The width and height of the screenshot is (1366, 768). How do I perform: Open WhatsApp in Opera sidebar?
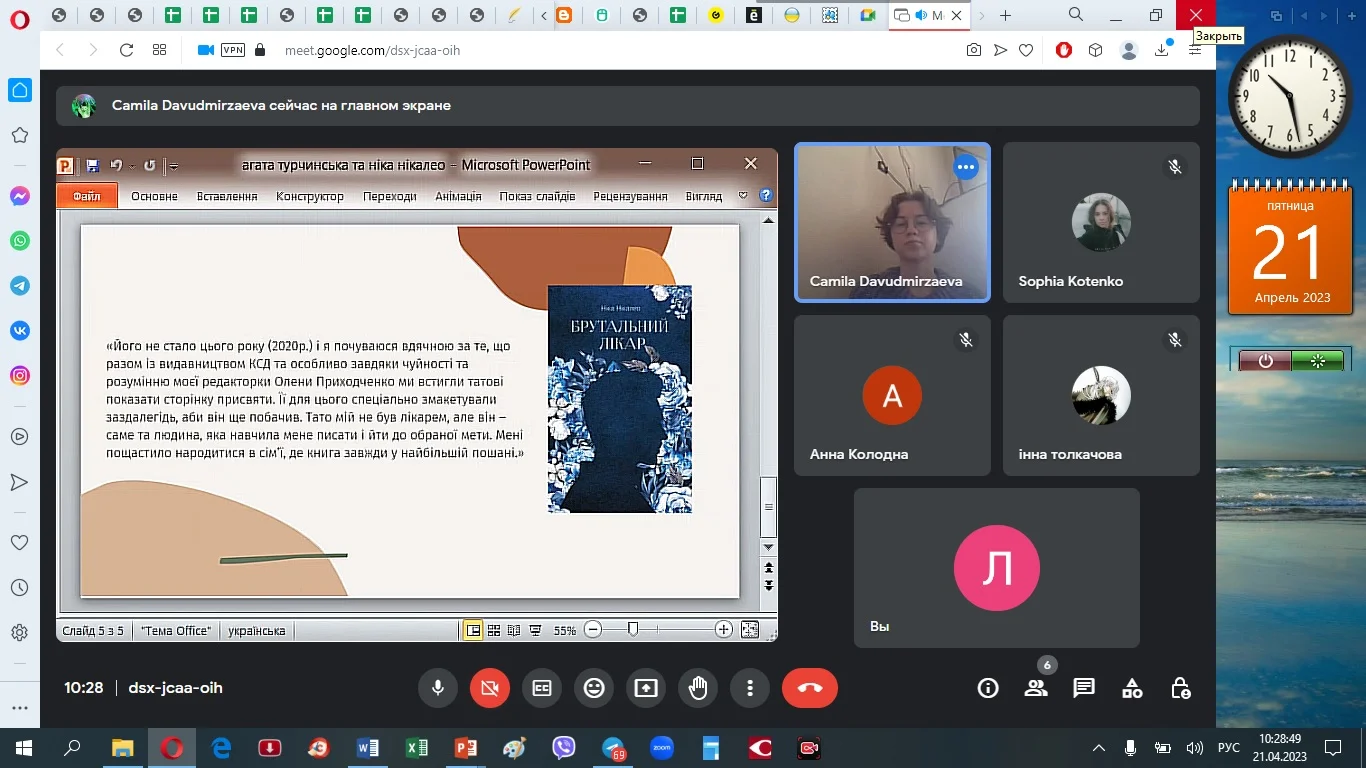pyautogui.click(x=19, y=241)
